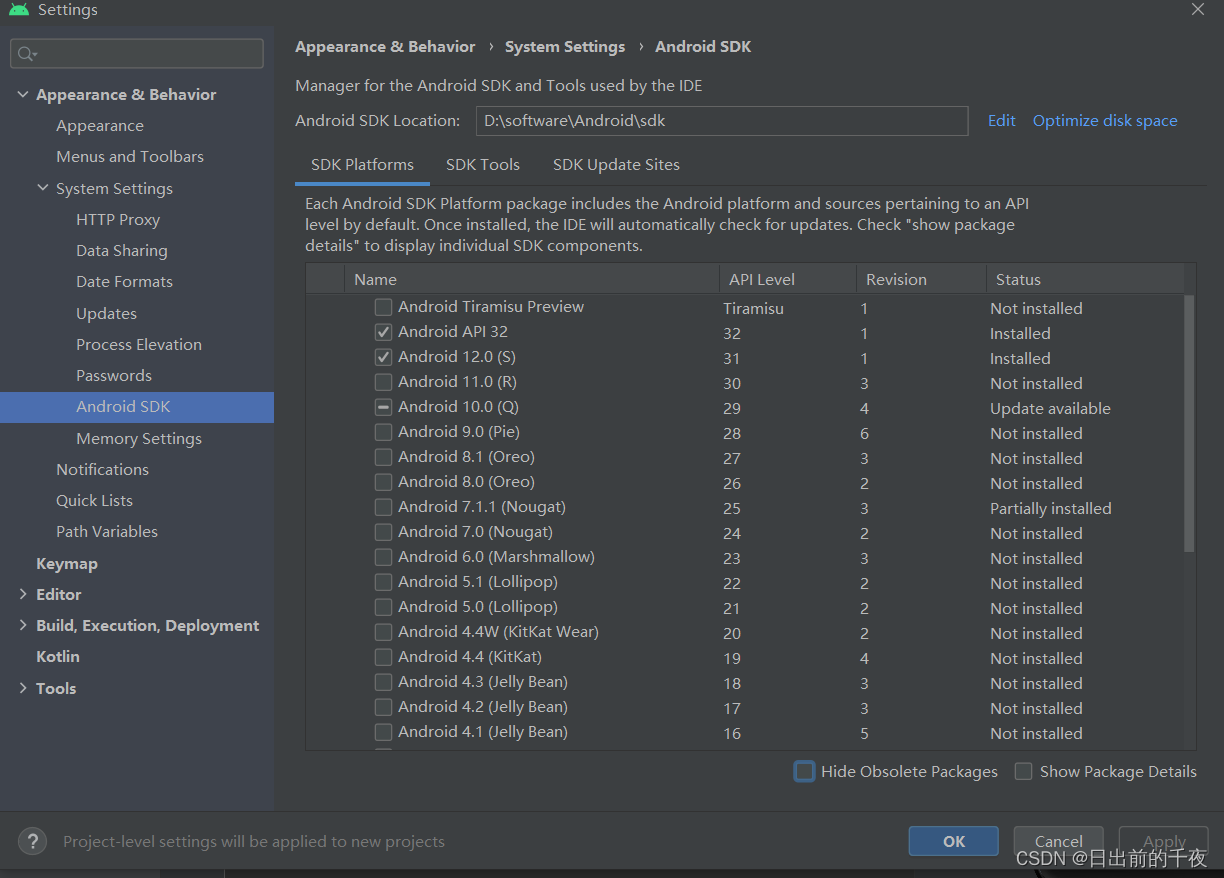
Task: Select Android 5.1 (Lollipop) row name
Action: pos(478,581)
